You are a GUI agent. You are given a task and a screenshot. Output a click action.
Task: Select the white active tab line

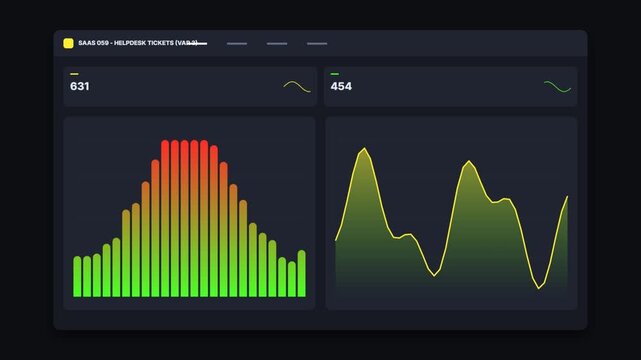(197, 43)
